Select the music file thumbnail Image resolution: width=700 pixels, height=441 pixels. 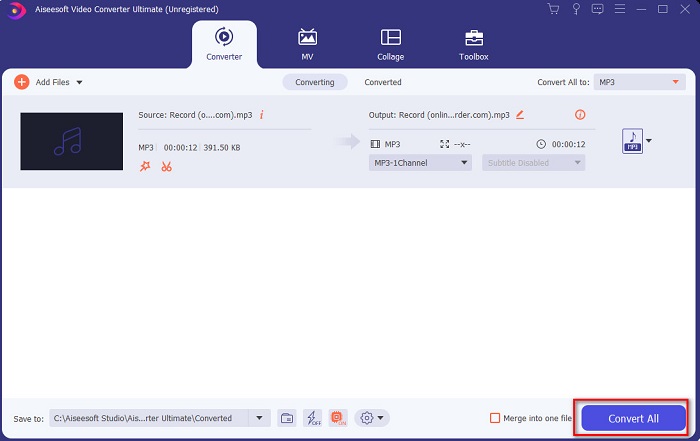[x=71, y=141]
